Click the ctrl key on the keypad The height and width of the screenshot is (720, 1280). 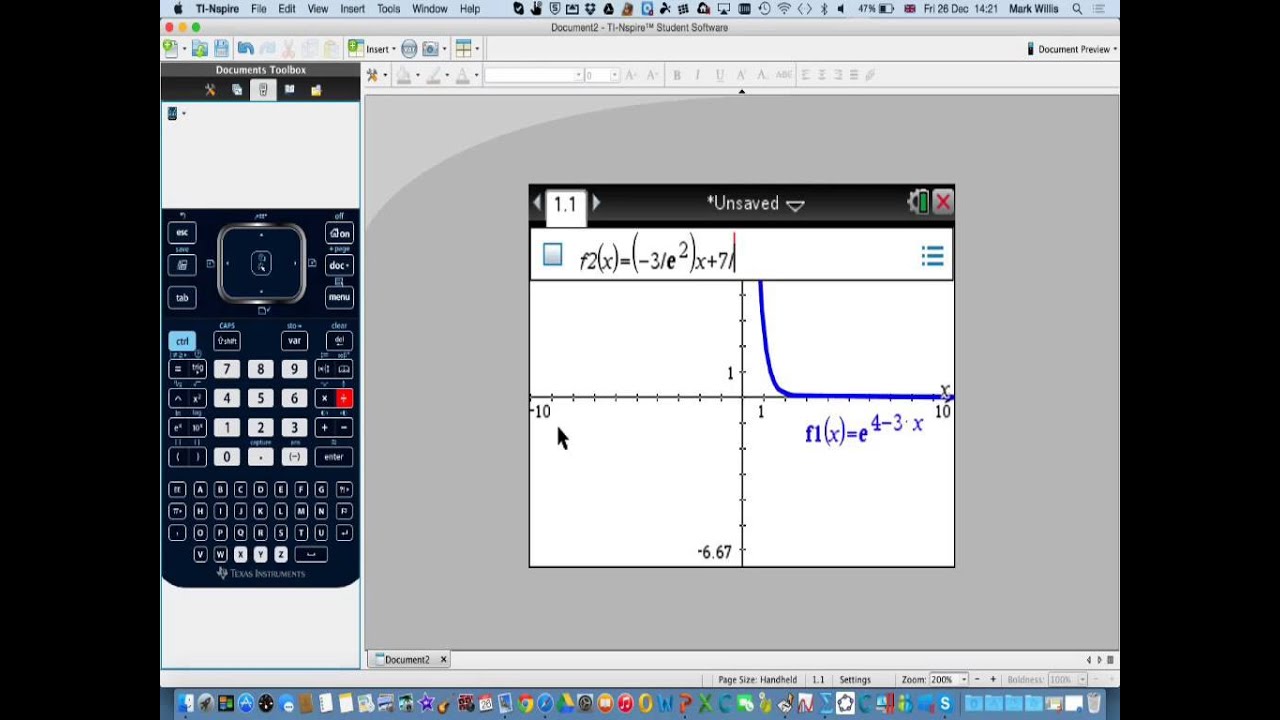click(182, 341)
